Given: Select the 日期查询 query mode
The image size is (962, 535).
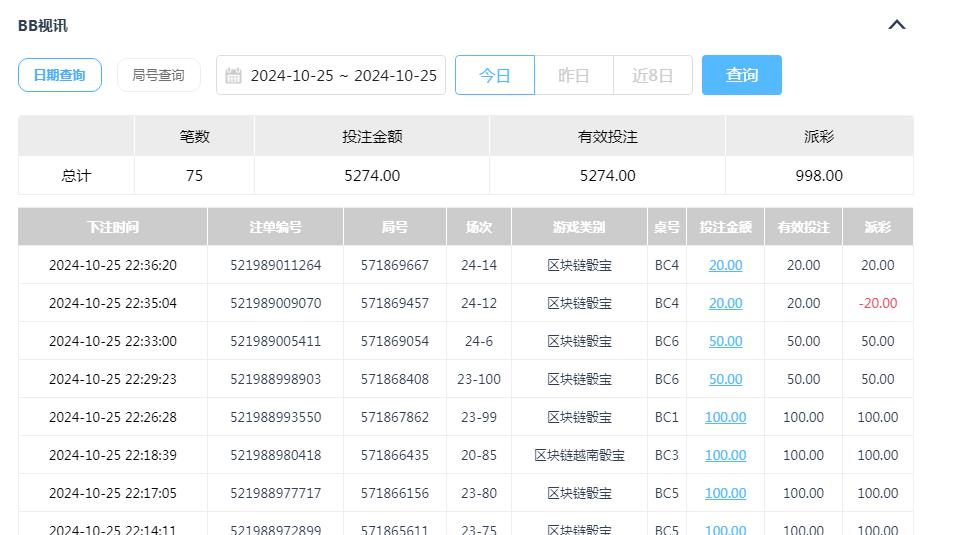Looking at the screenshot, I should (60, 75).
